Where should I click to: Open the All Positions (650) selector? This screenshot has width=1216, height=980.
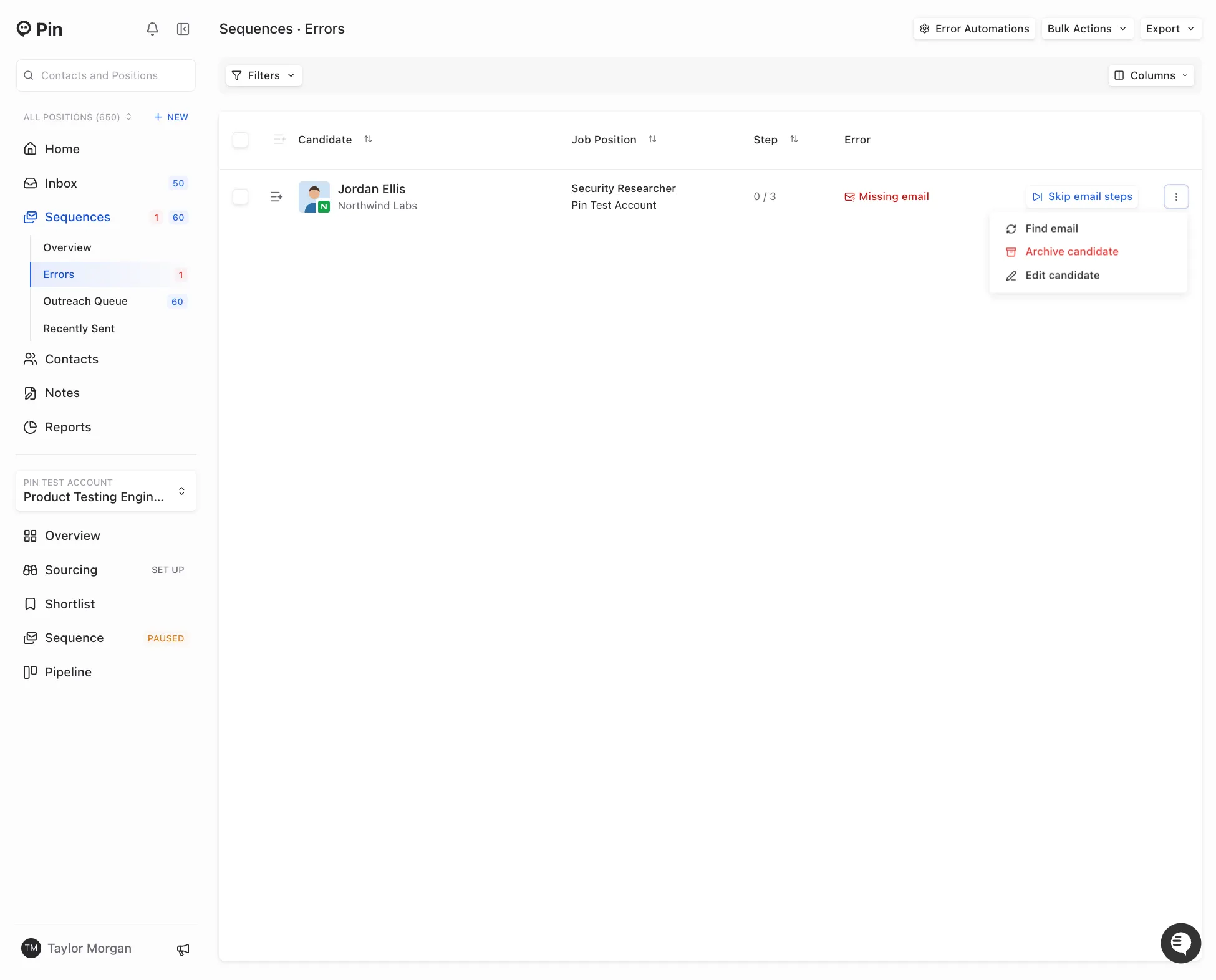click(x=77, y=117)
